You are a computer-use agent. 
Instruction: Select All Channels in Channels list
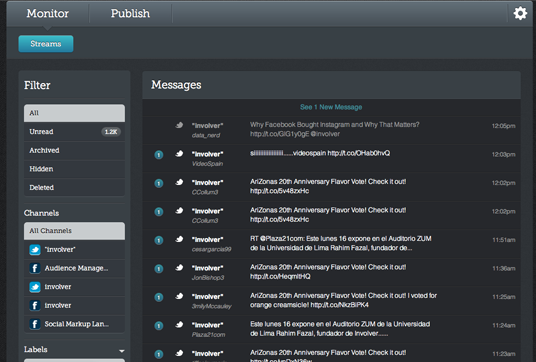(75, 231)
